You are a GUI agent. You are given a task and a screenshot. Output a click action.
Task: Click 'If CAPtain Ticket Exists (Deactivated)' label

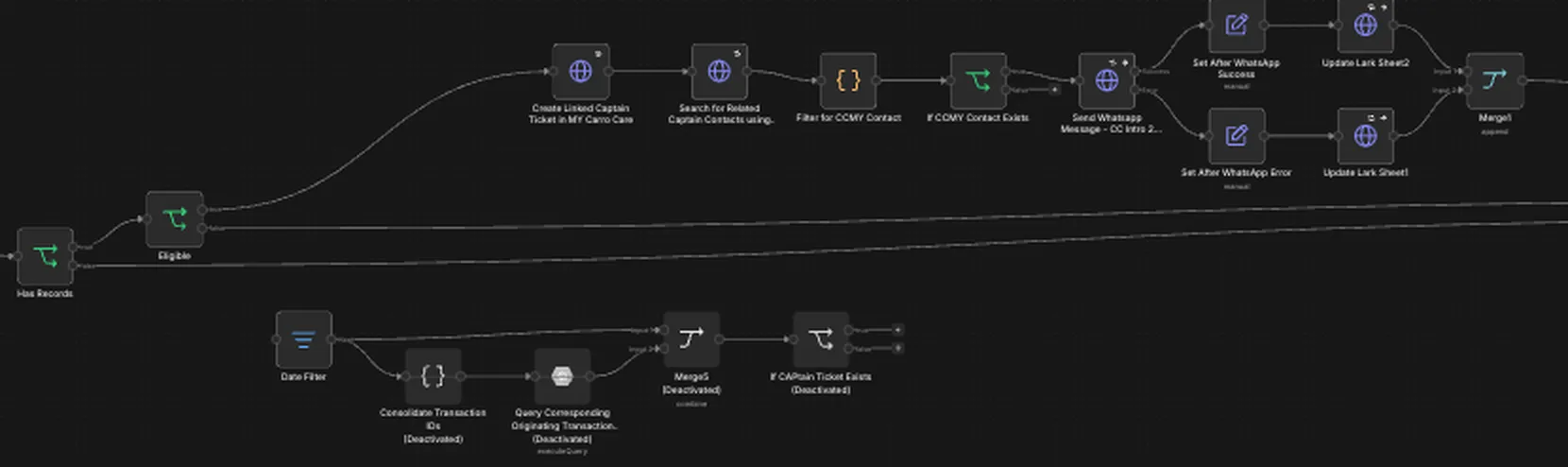coord(821,383)
